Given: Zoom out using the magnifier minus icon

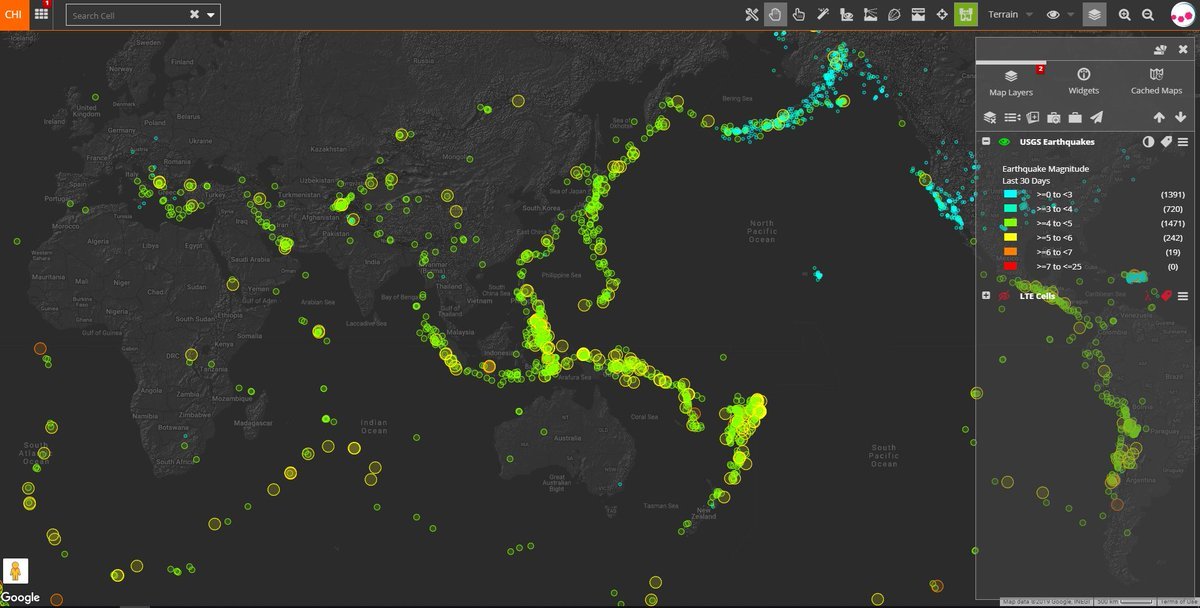Looking at the screenshot, I should pos(1148,15).
